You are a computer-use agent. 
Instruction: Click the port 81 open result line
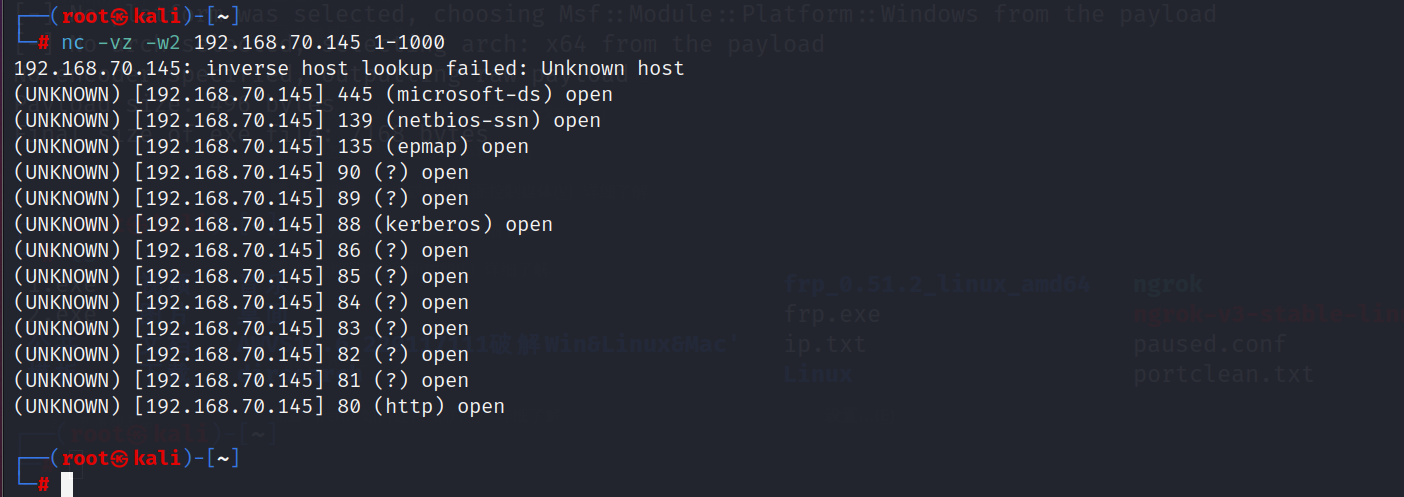241,380
